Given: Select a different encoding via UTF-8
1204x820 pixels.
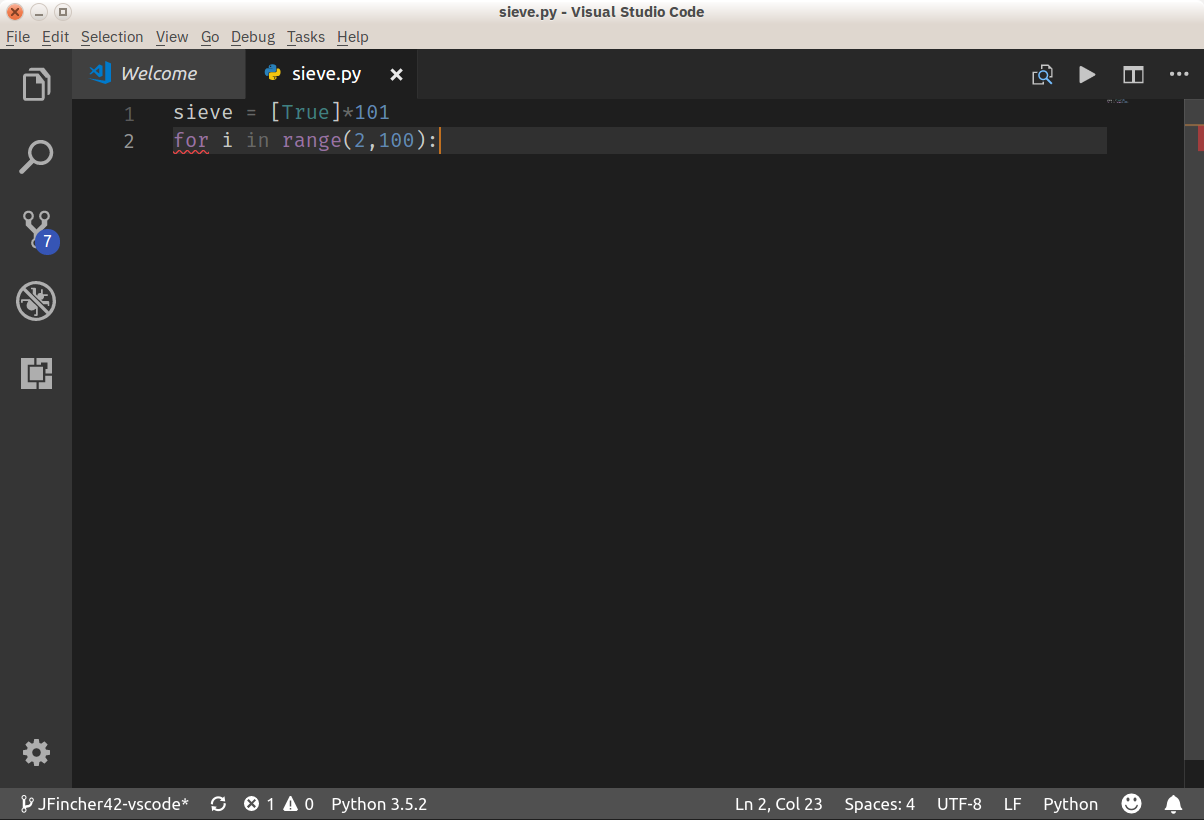Looking at the screenshot, I should tap(959, 803).
